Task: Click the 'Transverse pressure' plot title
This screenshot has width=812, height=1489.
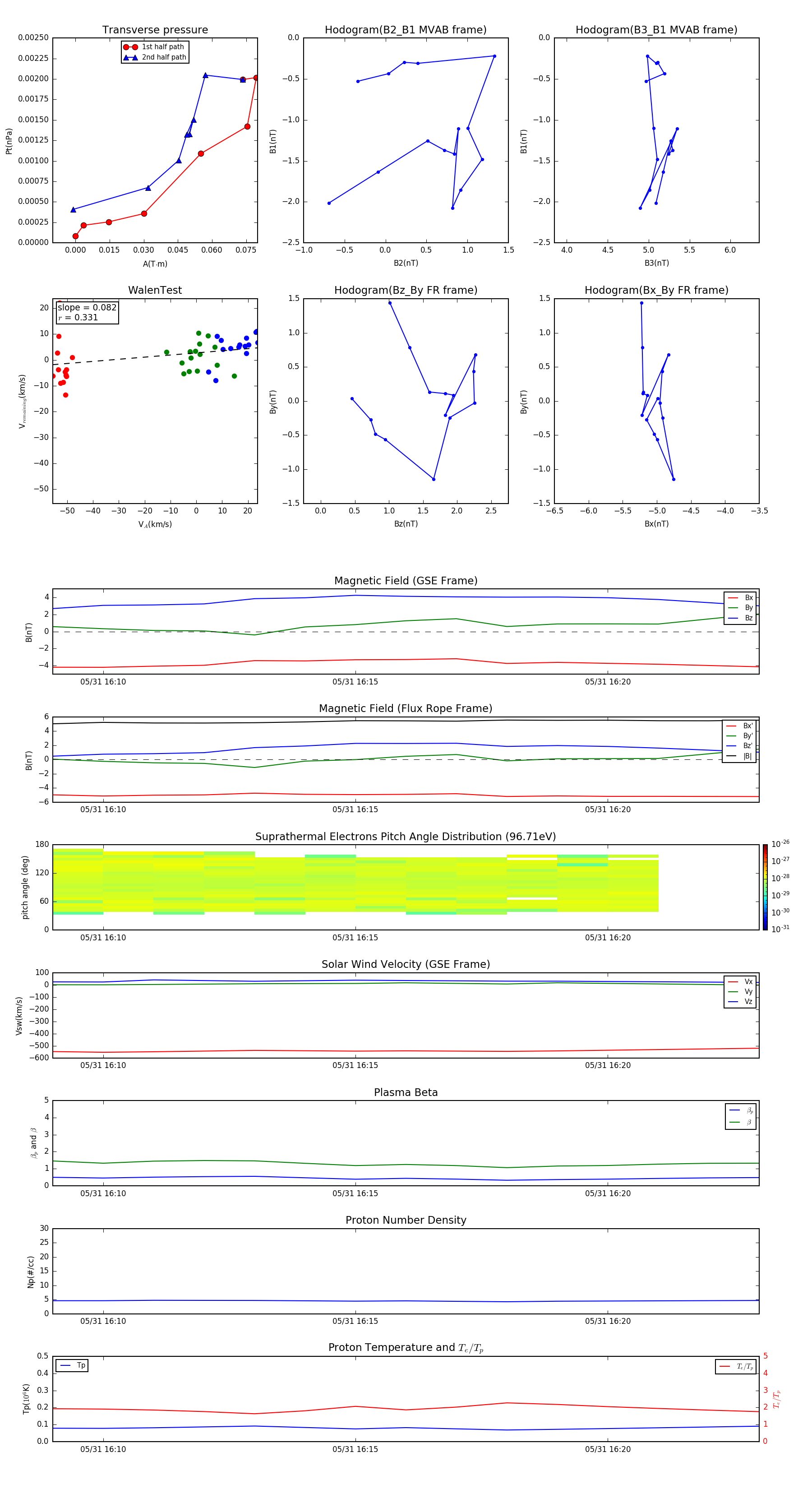Action: tap(155, 30)
